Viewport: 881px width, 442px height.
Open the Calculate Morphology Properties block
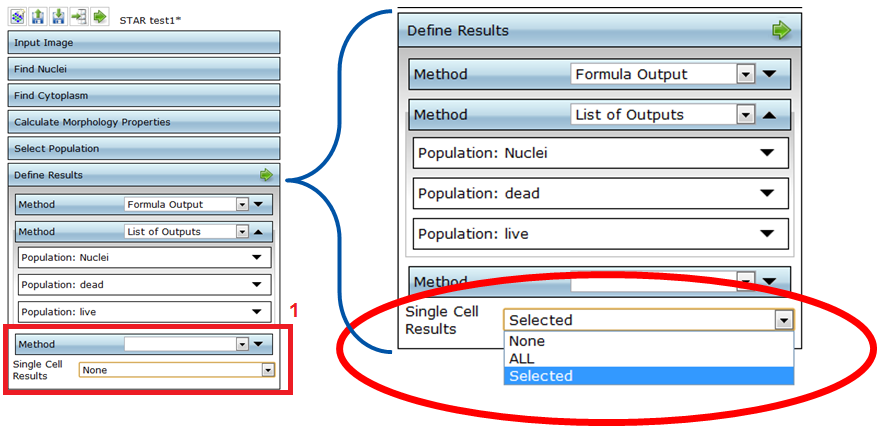pos(143,122)
